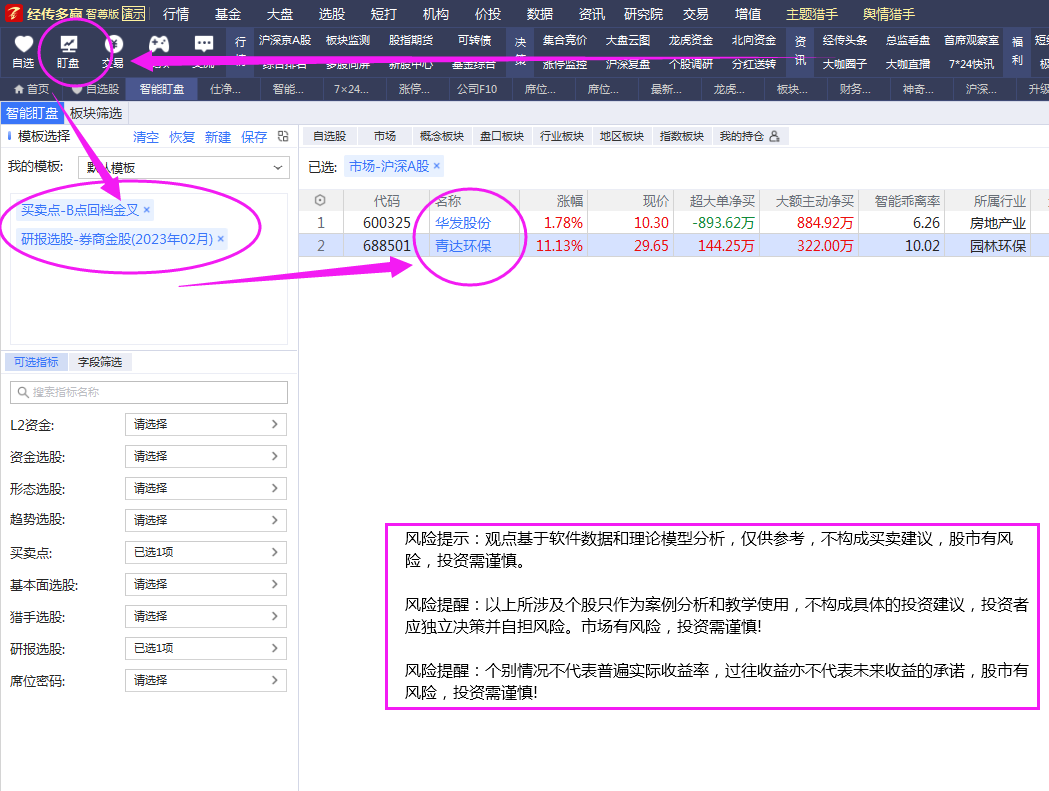Expand the 席位密码 selector
The image size is (1049, 791).
tap(206, 681)
